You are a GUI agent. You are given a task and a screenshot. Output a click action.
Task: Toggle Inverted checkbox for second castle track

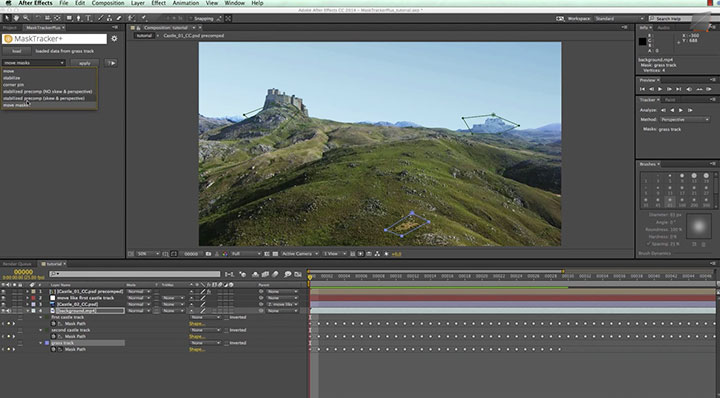pos(227,330)
